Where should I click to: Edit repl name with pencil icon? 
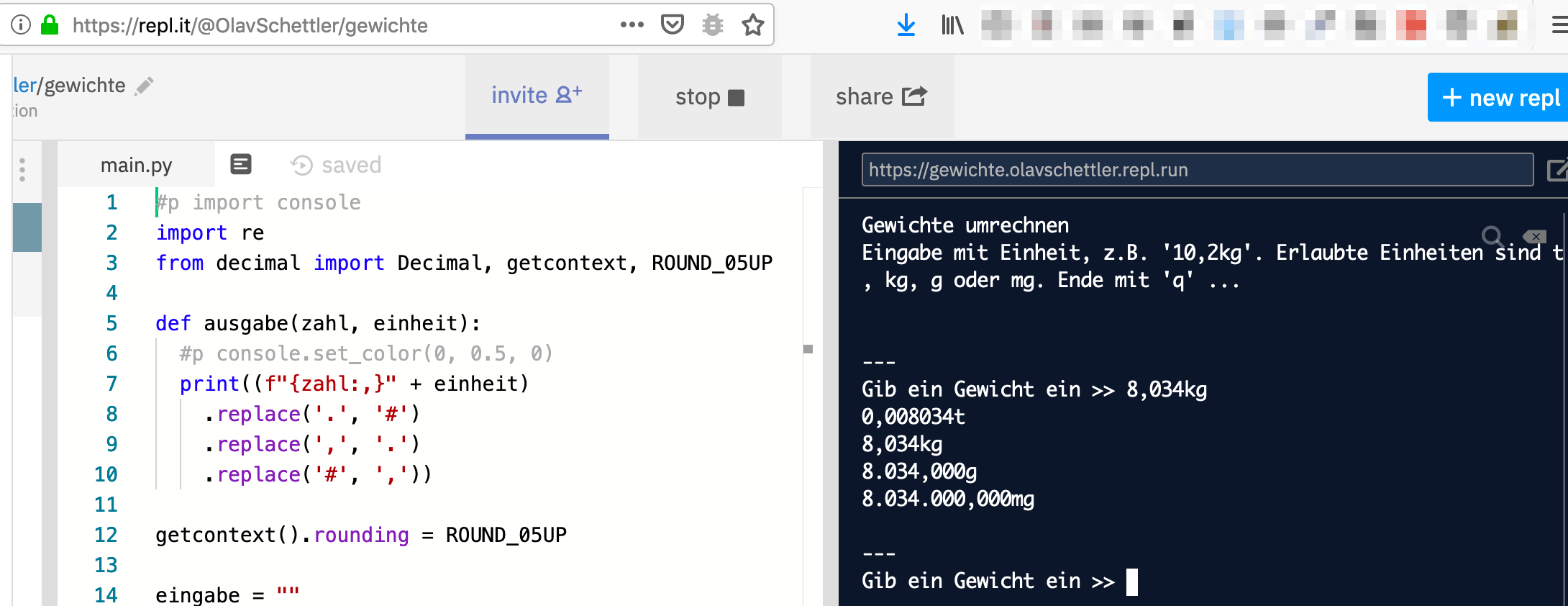(145, 86)
